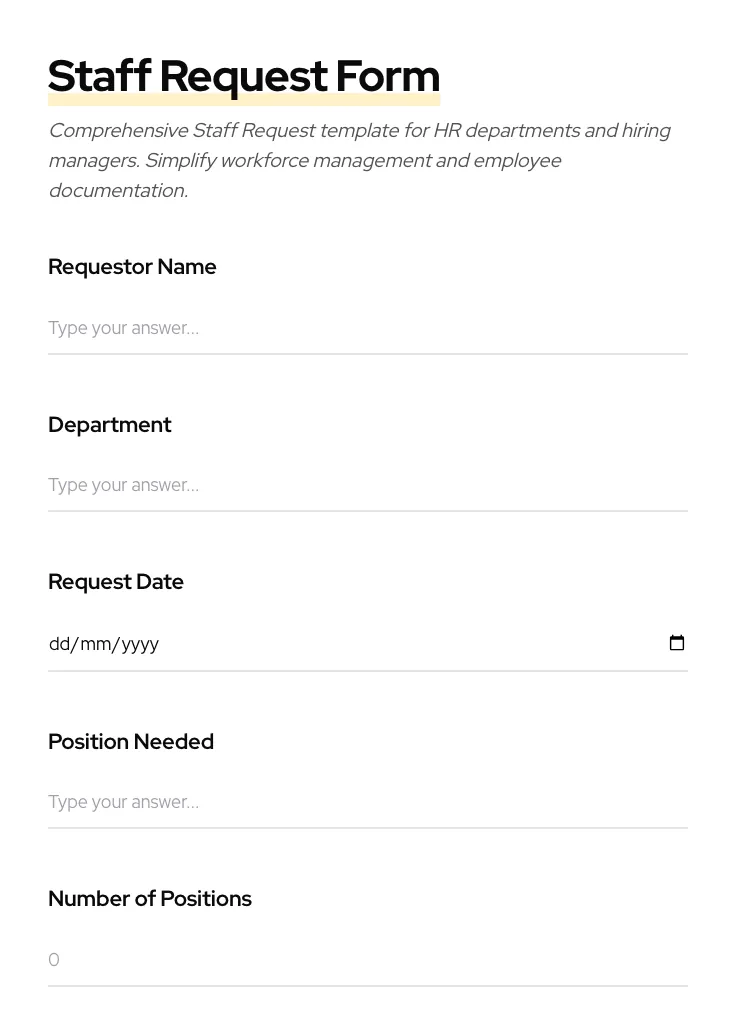Click the Requestor Name label
This screenshot has width=736, height=1024.
pyautogui.click(x=132, y=267)
